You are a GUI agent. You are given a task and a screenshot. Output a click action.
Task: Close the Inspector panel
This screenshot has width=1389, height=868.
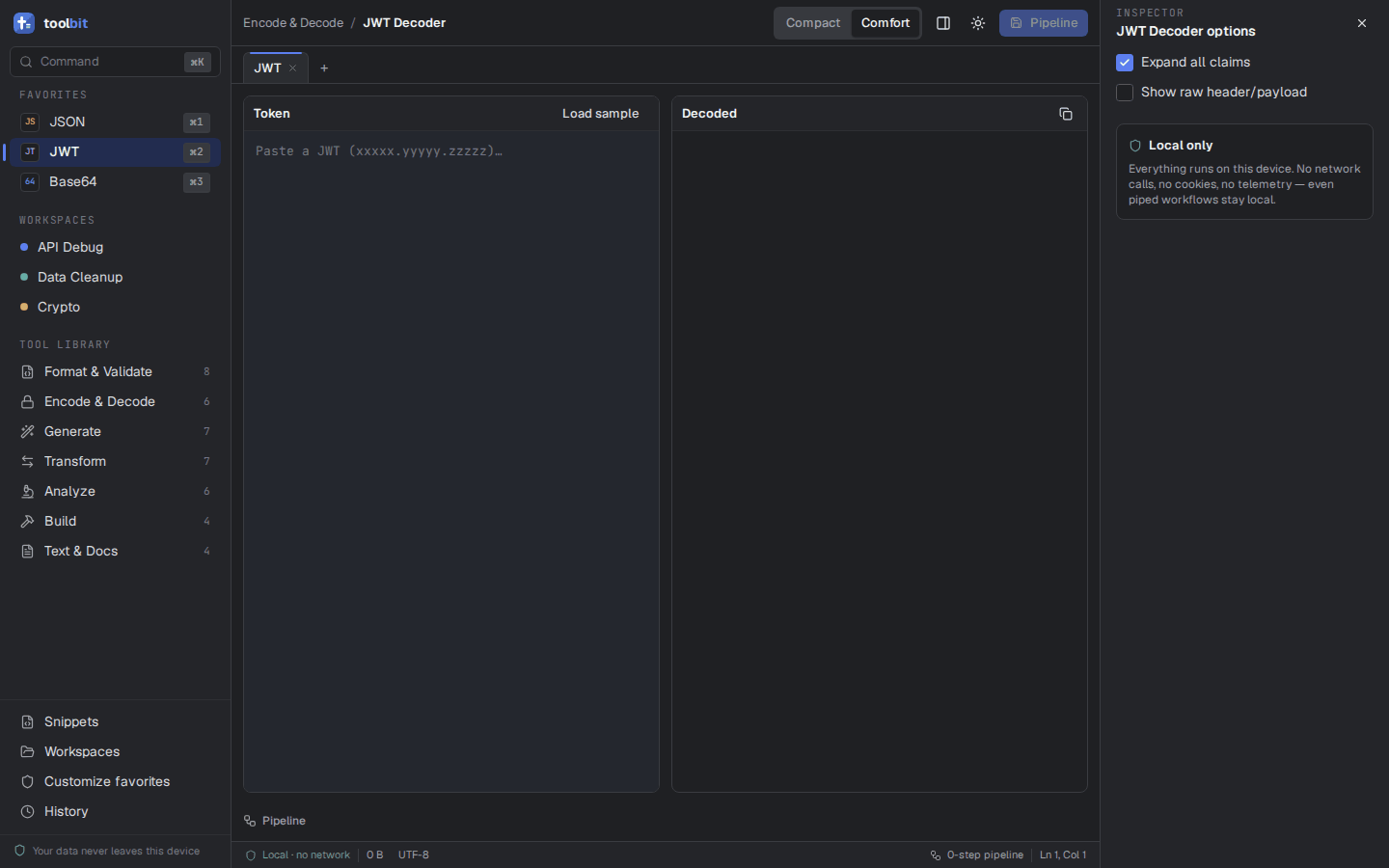click(x=1362, y=23)
